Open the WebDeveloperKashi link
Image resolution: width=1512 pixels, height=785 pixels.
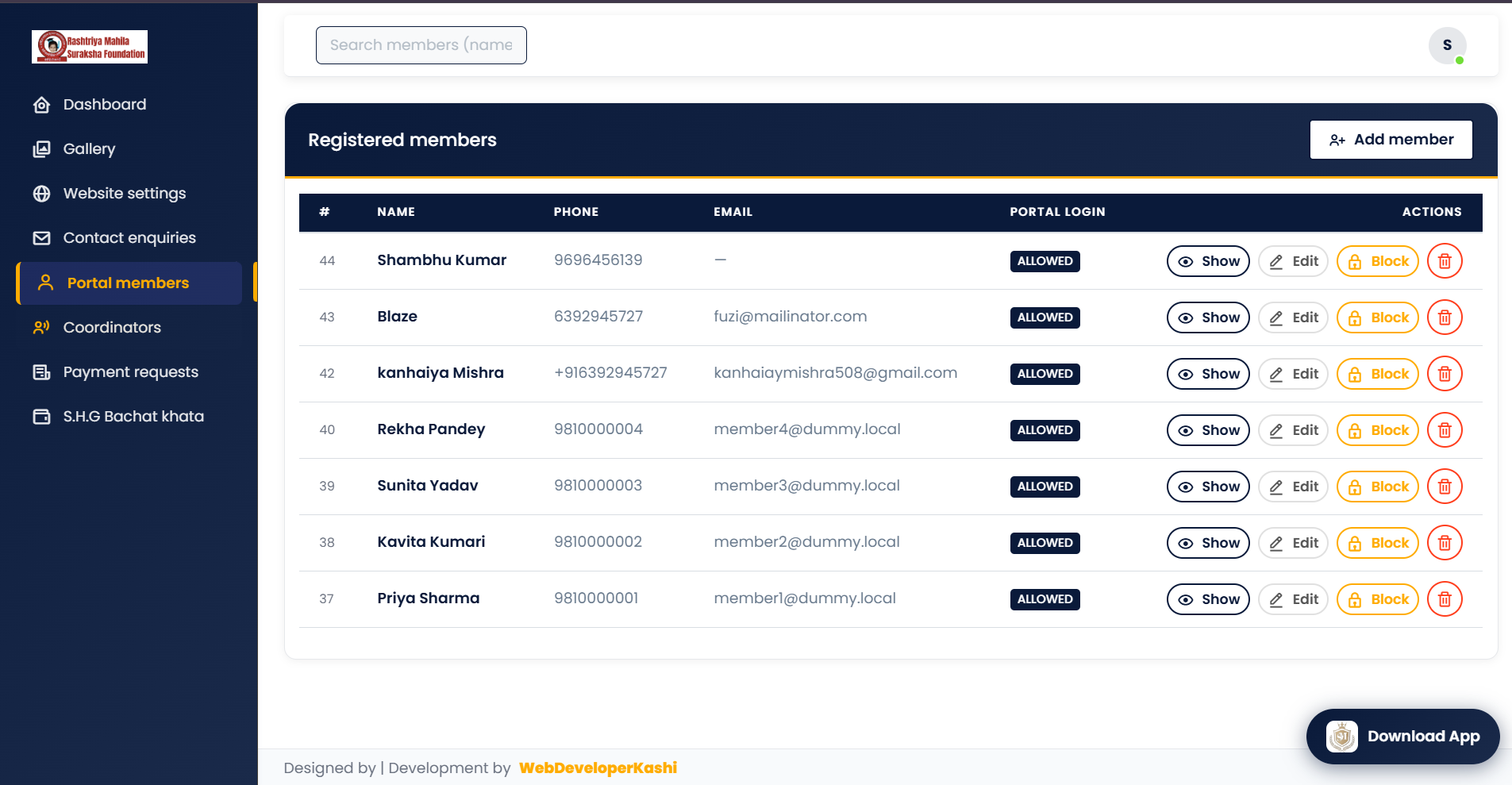[598, 768]
